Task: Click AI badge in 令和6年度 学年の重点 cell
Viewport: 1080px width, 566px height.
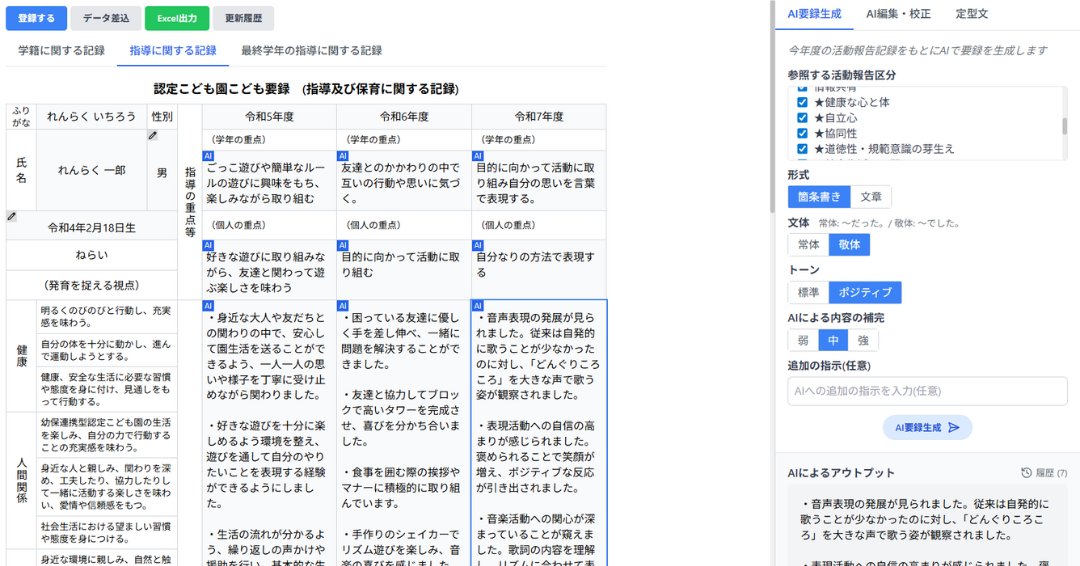Action: (x=343, y=156)
